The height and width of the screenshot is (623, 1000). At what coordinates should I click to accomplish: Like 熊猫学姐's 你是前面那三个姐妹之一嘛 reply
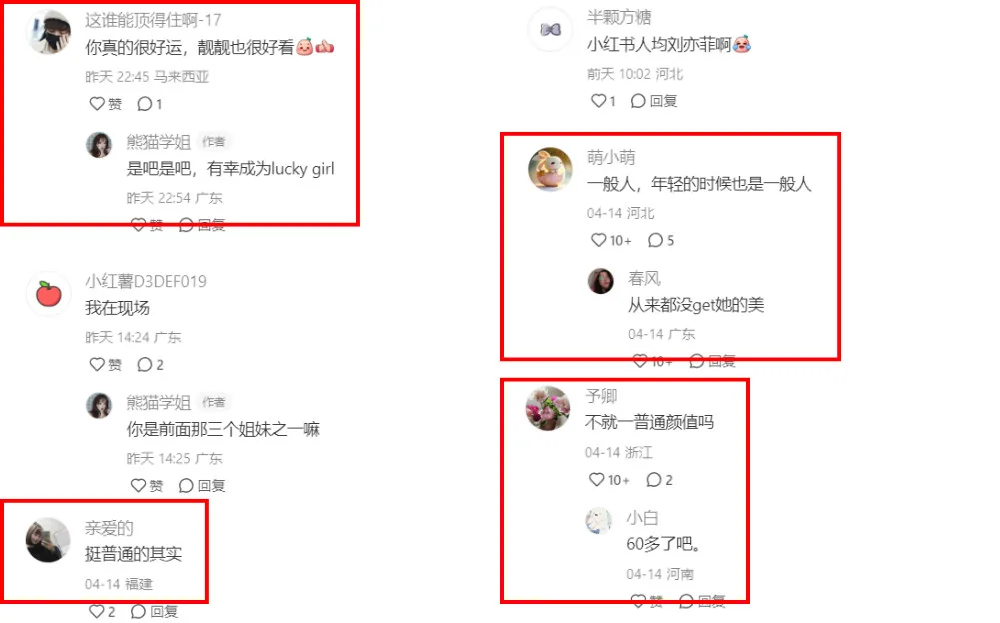(x=147, y=486)
